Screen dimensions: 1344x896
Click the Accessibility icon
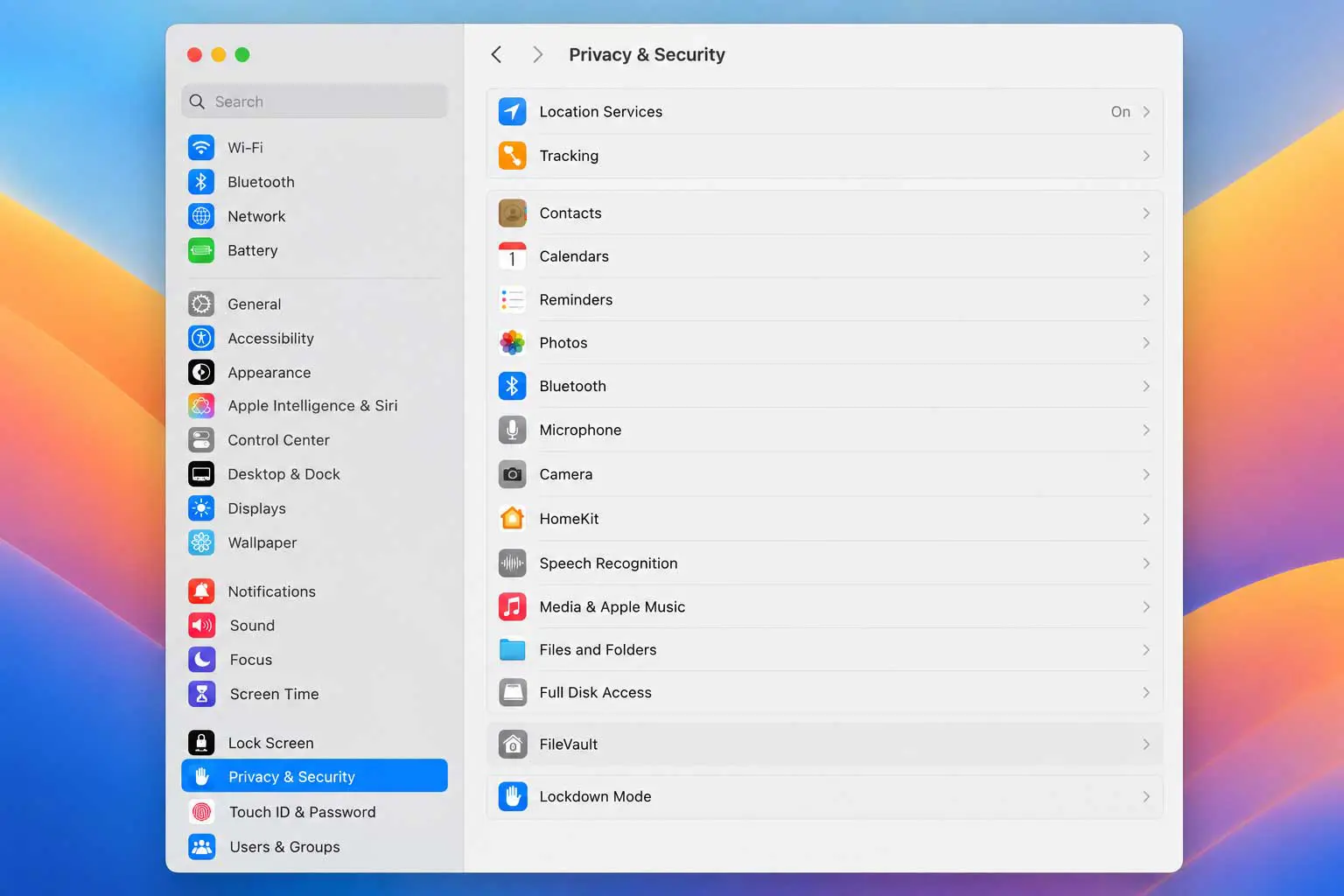201,338
